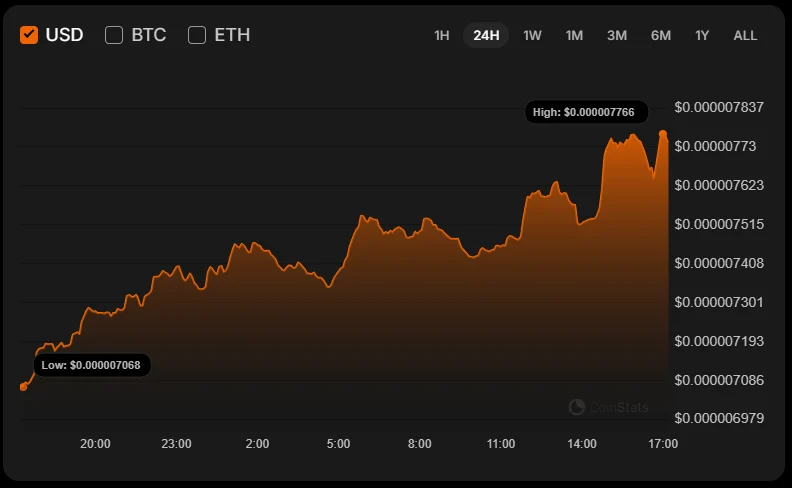Click the Low price label

coord(91,365)
